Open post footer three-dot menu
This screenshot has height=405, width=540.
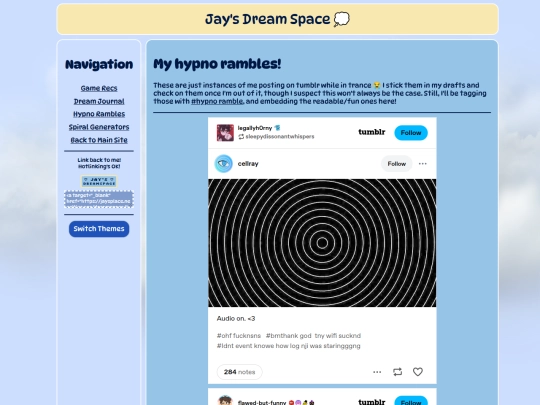coord(377,372)
